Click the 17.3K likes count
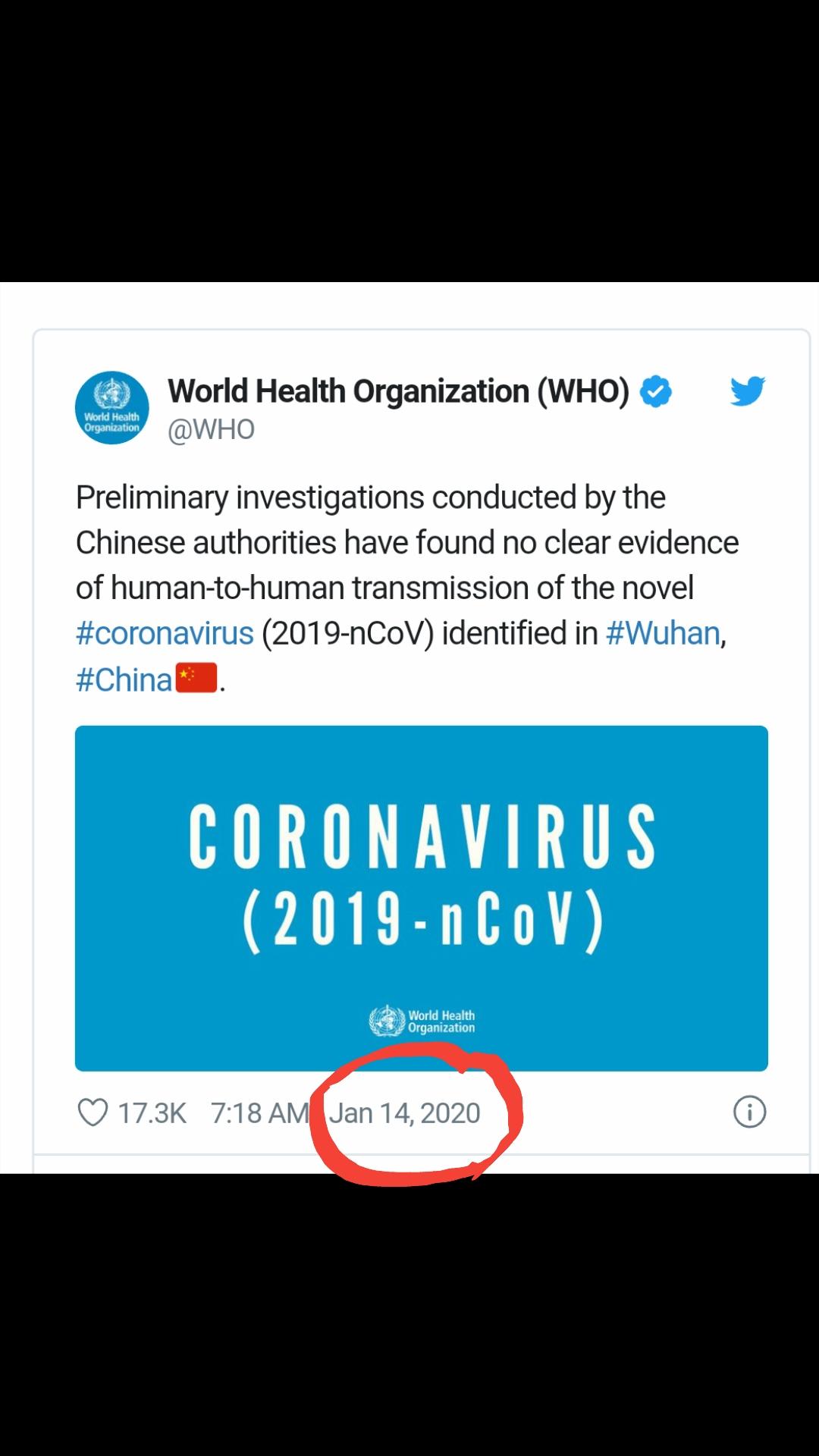The image size is (819, 1456). click(152, 1113)
